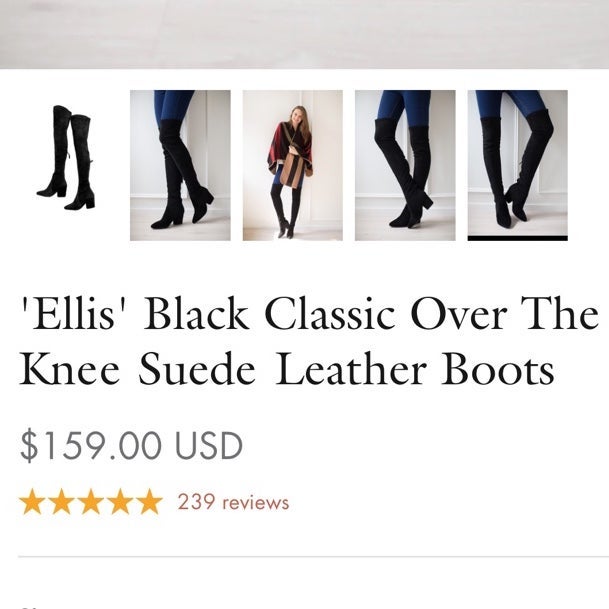609x609 pixels.
Task: Tap the large product image at top
Action: coord(304,34)
